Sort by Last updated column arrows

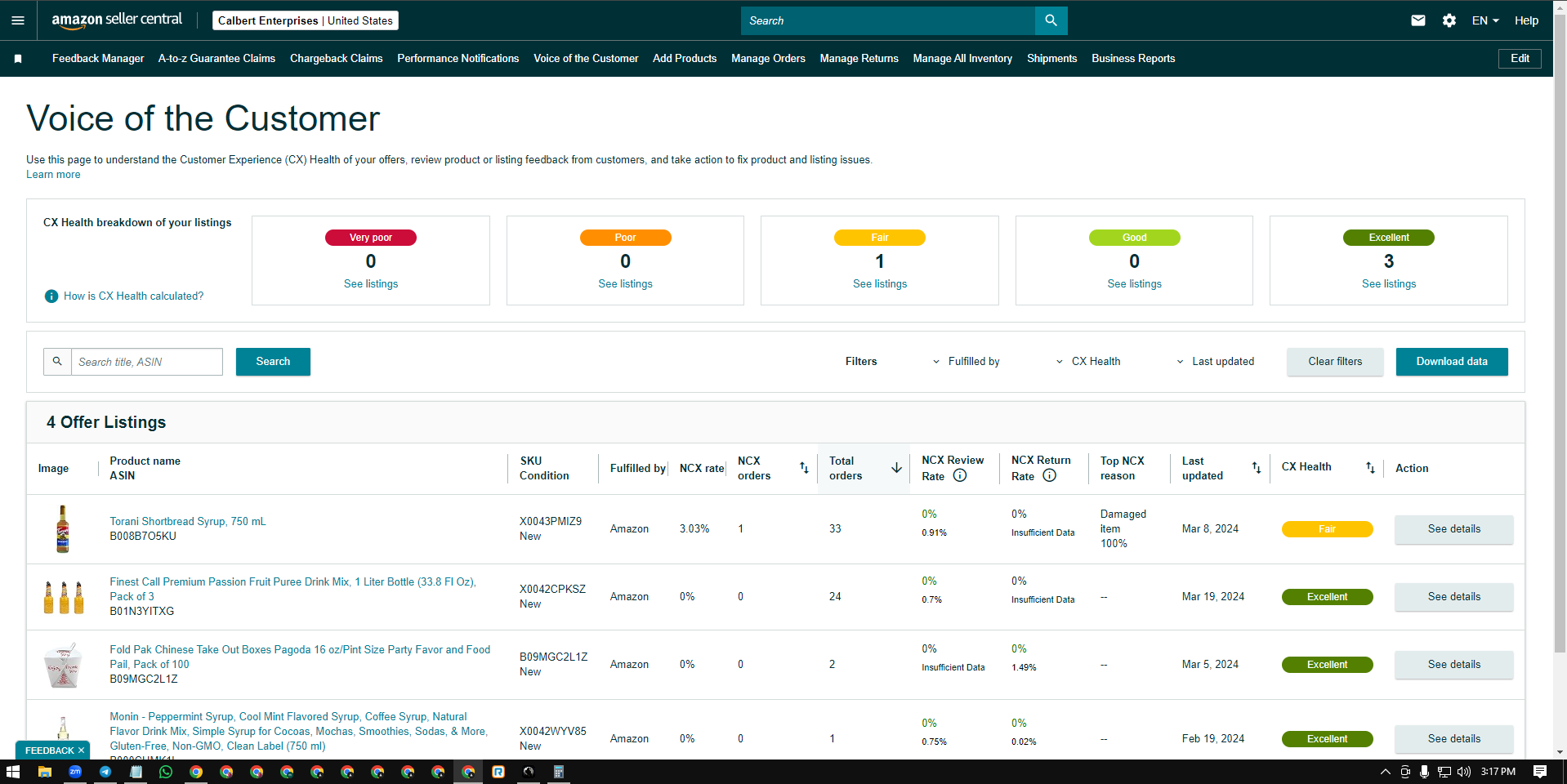click(x=1257, y=468)
